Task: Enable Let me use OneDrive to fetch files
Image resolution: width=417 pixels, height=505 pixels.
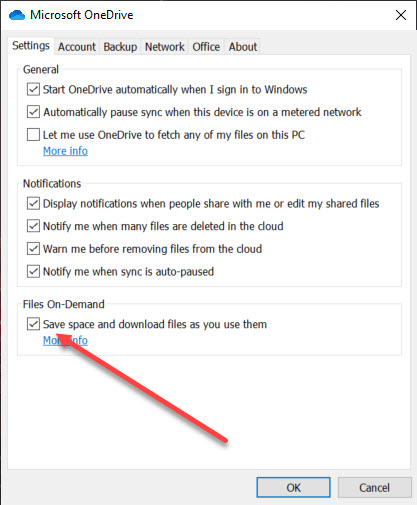Action: pyautogui.click(x=33, y=135)
